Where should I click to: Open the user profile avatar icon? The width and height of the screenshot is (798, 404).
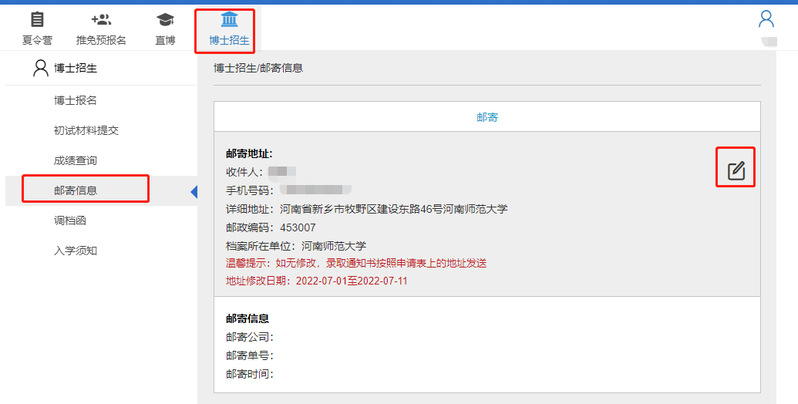(x=767, y=19)
